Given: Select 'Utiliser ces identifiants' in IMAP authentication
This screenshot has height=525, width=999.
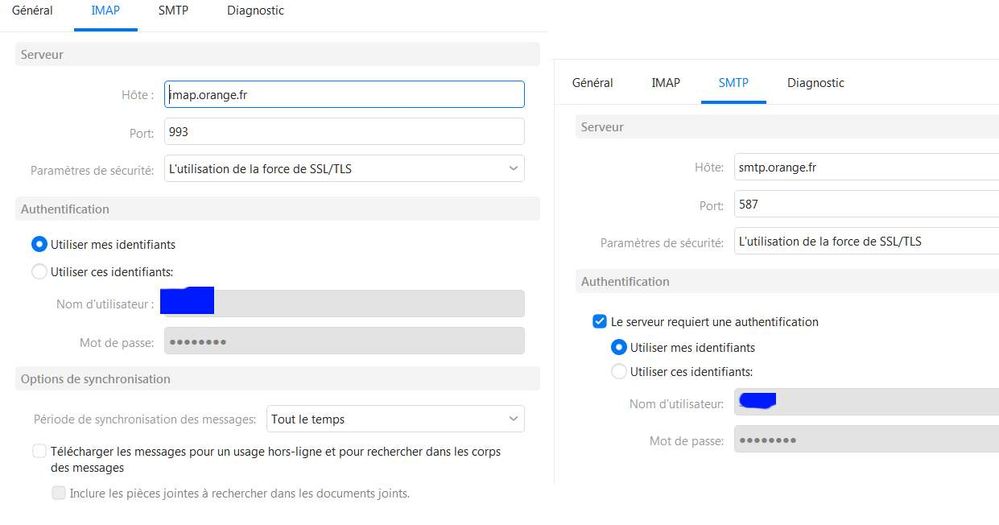Looking at the screenshot, I should point(40,271).
